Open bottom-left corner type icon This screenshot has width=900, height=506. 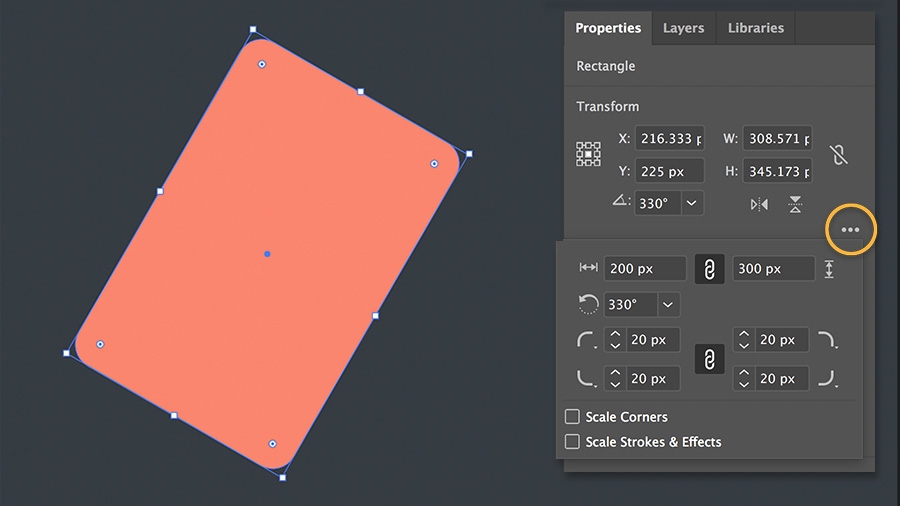(587, 379)
